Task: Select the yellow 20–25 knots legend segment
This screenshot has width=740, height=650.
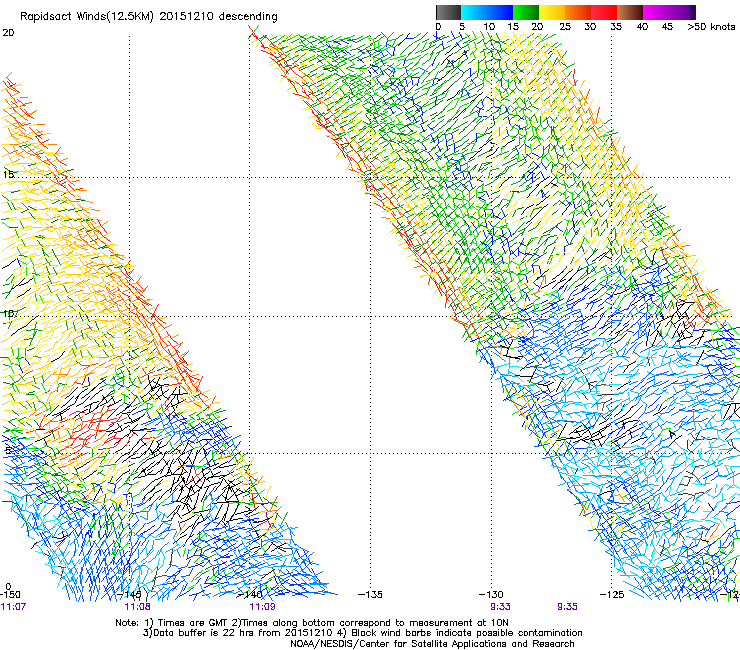Action: click(552, 12)
